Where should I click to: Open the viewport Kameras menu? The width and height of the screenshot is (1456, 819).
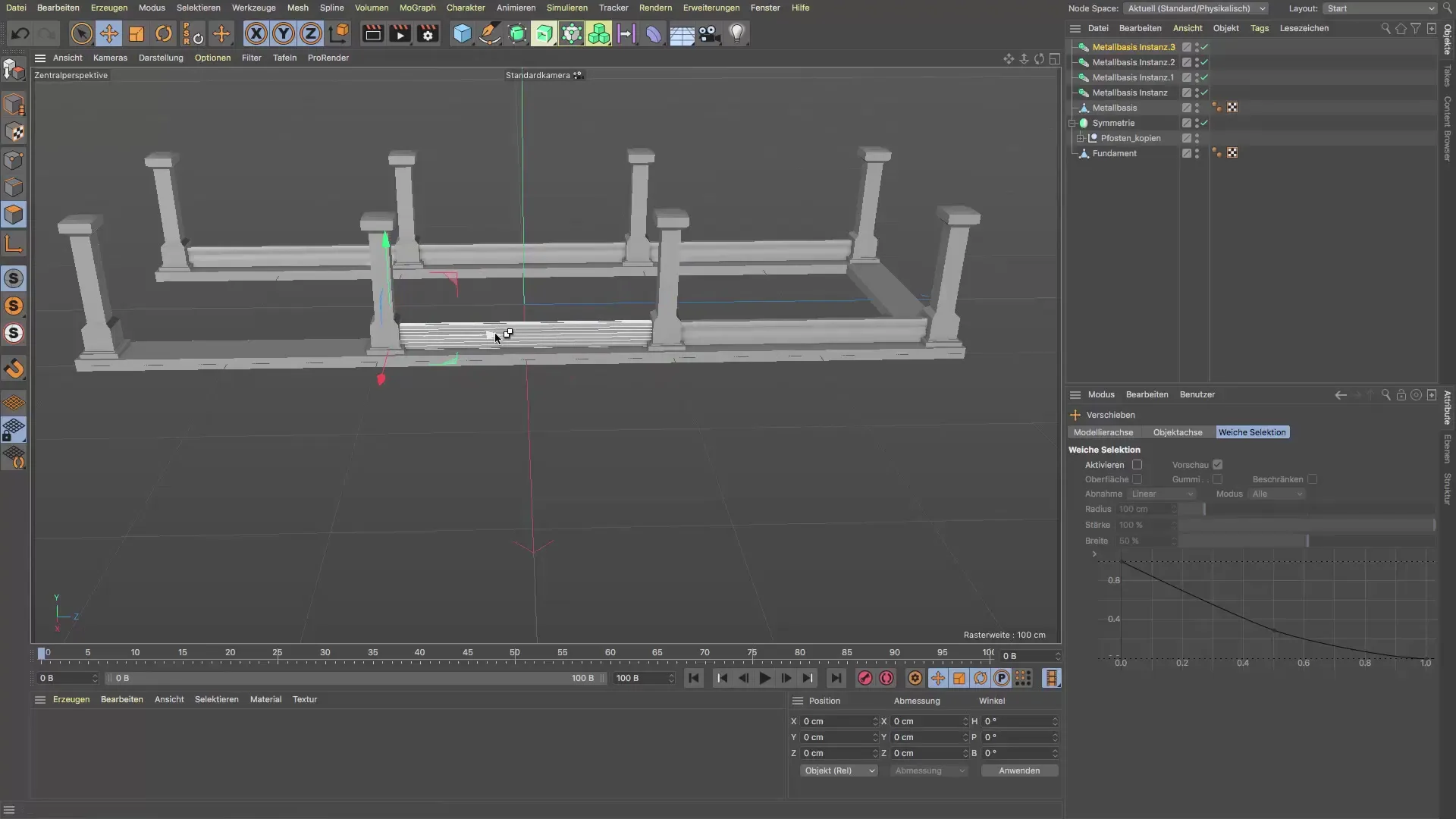pos(110,58)
